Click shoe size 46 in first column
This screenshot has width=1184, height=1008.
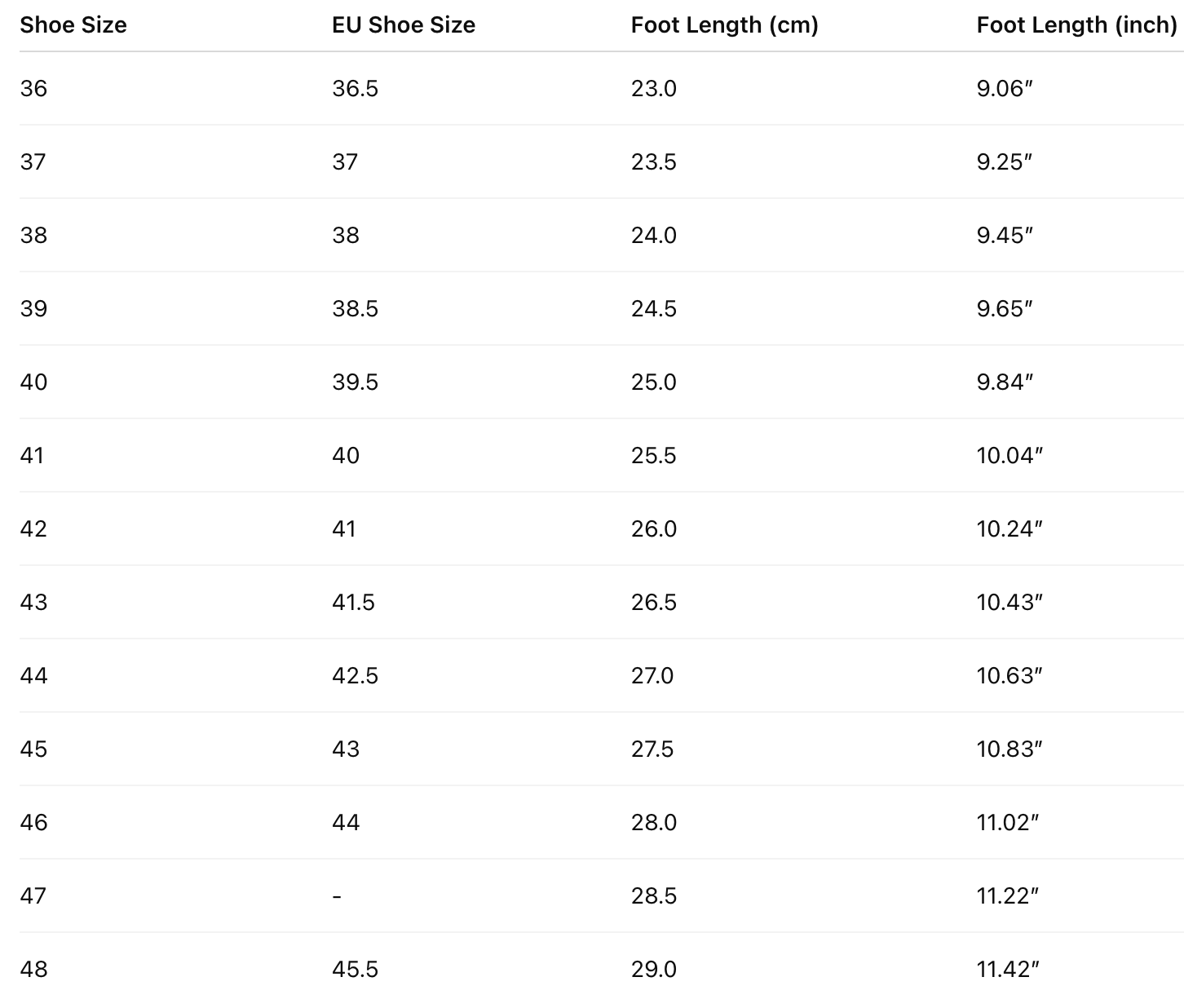click(33, 822)
